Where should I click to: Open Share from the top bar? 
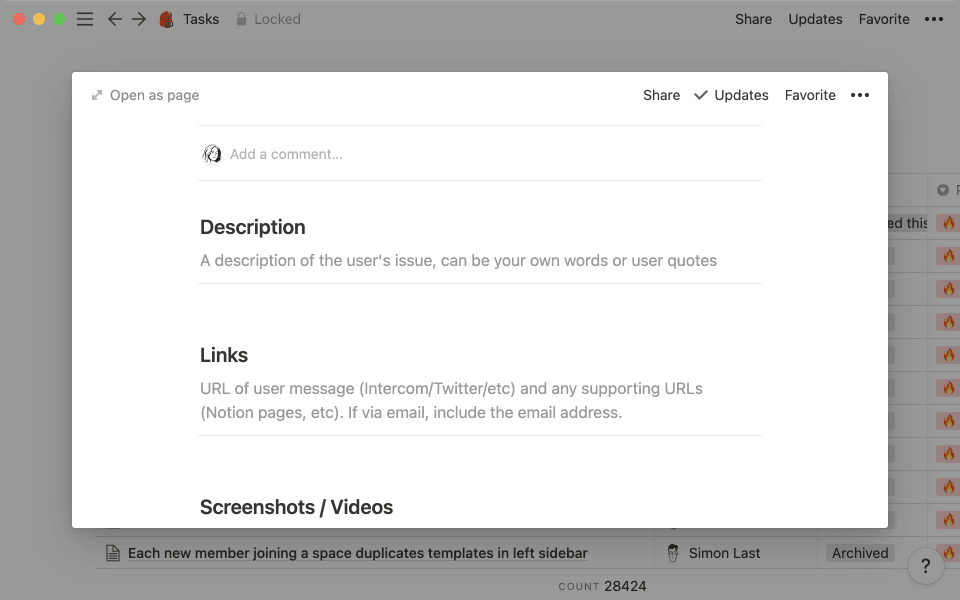pyautogui.click(x=754, y=18)
